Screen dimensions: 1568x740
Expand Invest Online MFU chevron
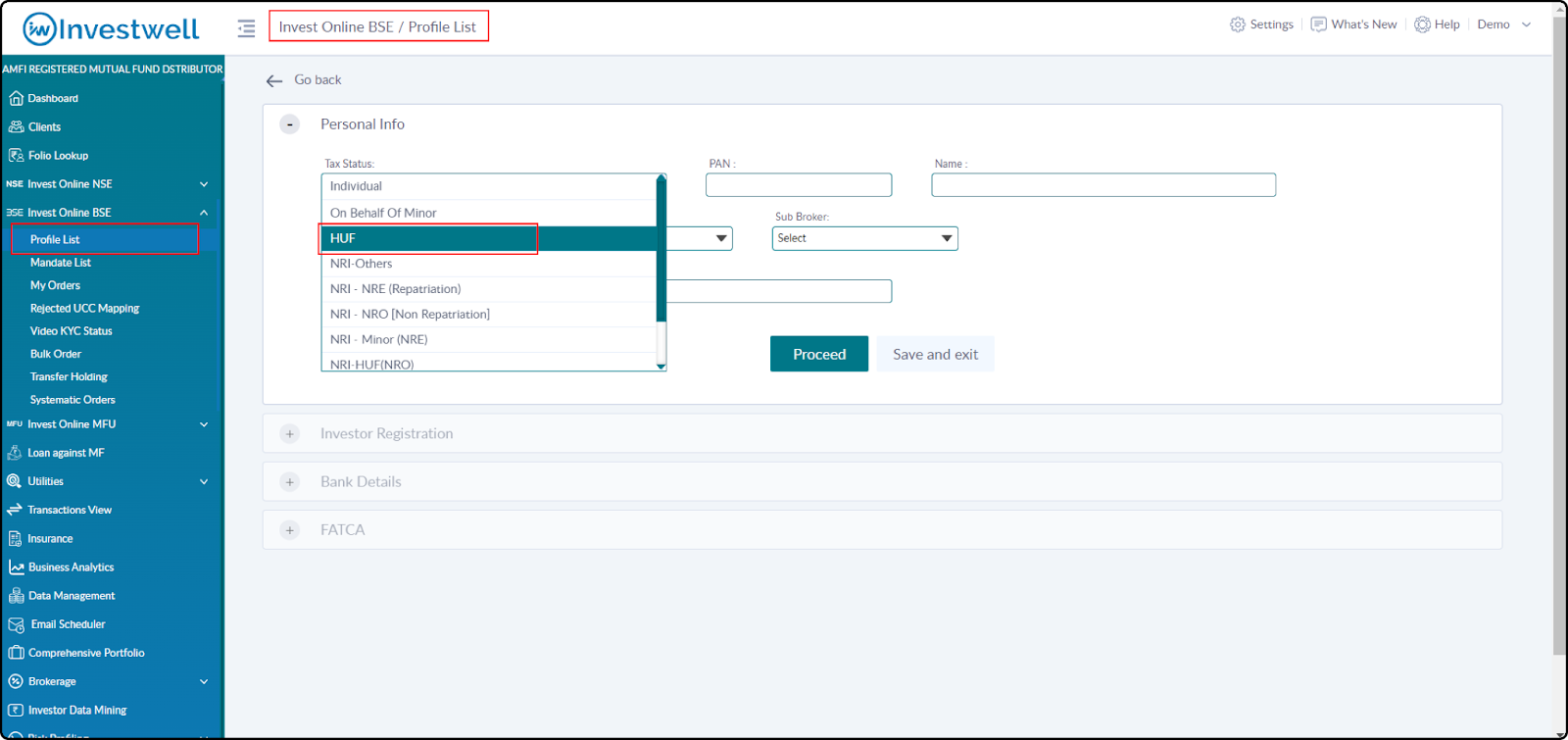click(x=204, y=424)
